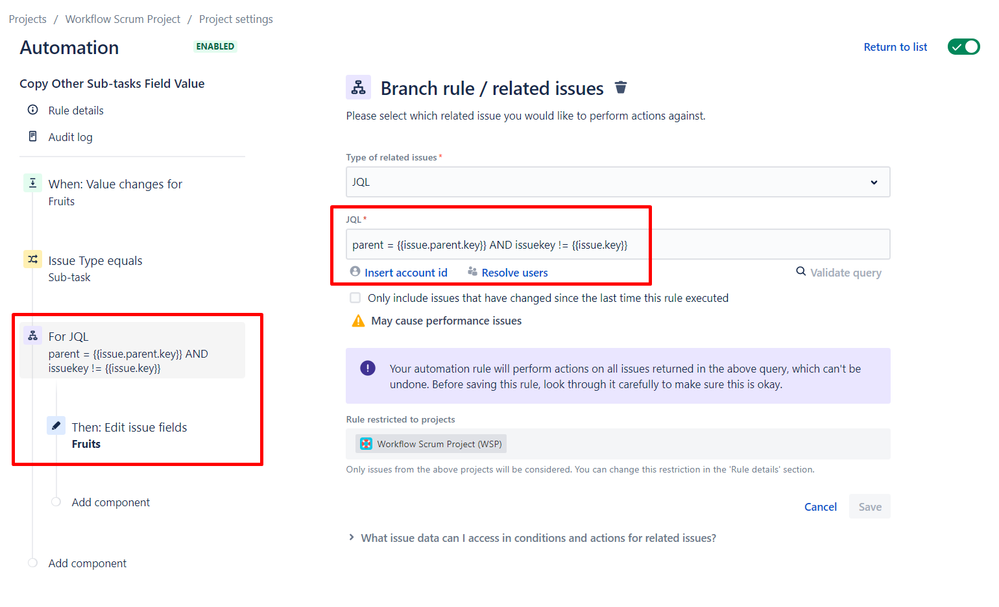
Task: Click the 'Return to list' link
Action: pos(895,46)
